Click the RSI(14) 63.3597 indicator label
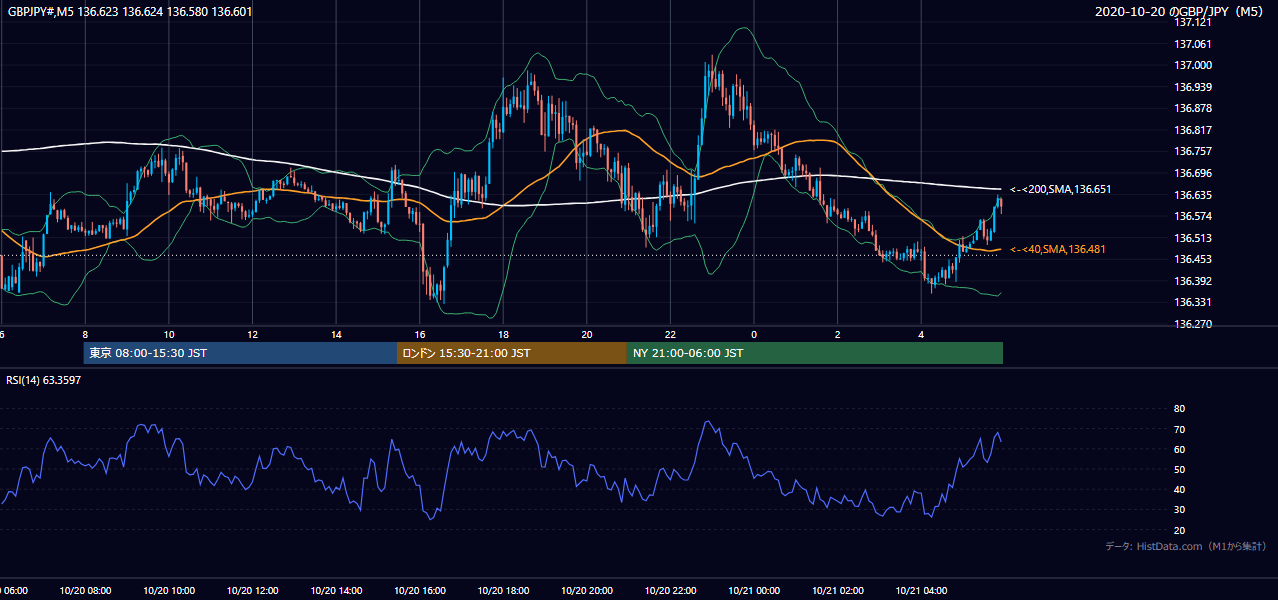Screen dimensions: 1278x600 pos(44,380)
